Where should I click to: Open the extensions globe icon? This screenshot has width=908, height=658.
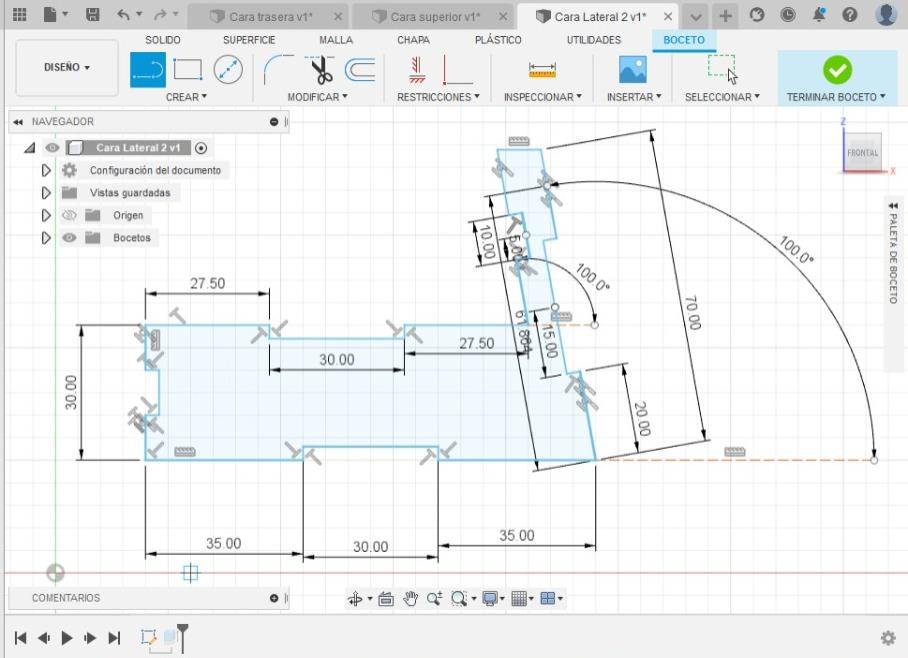click(x=756, y=14)
